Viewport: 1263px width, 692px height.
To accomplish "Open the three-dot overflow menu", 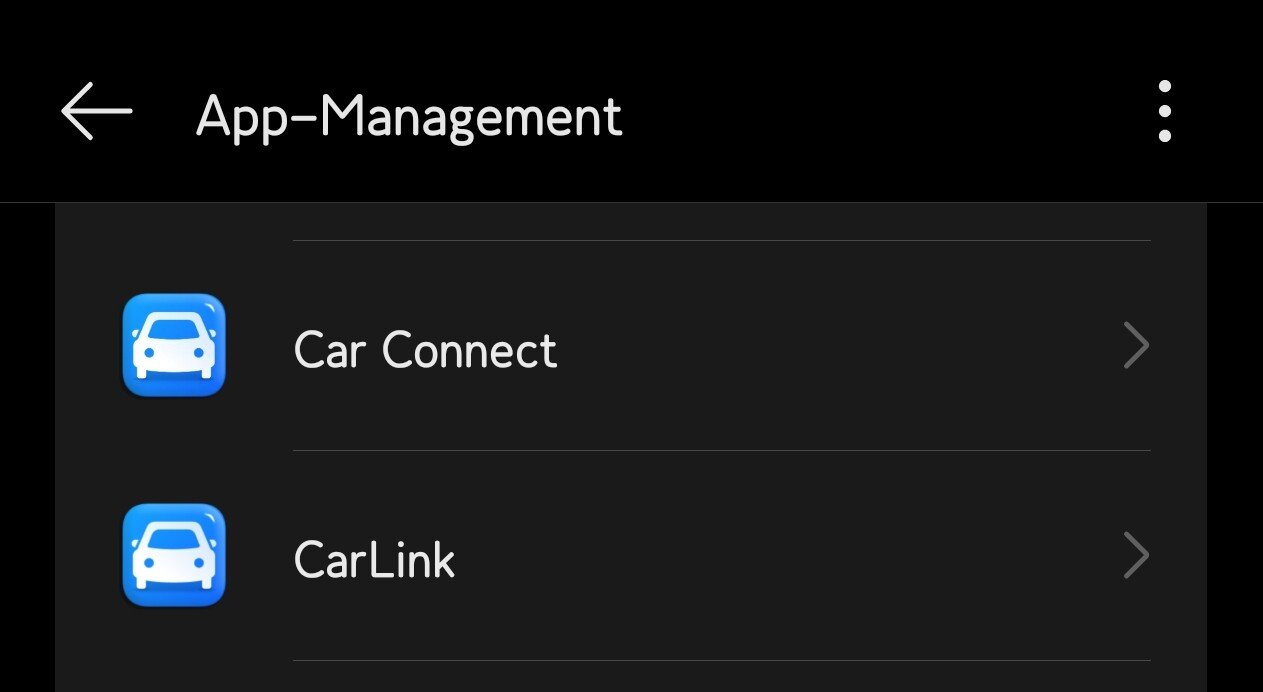I will 1164,111.
